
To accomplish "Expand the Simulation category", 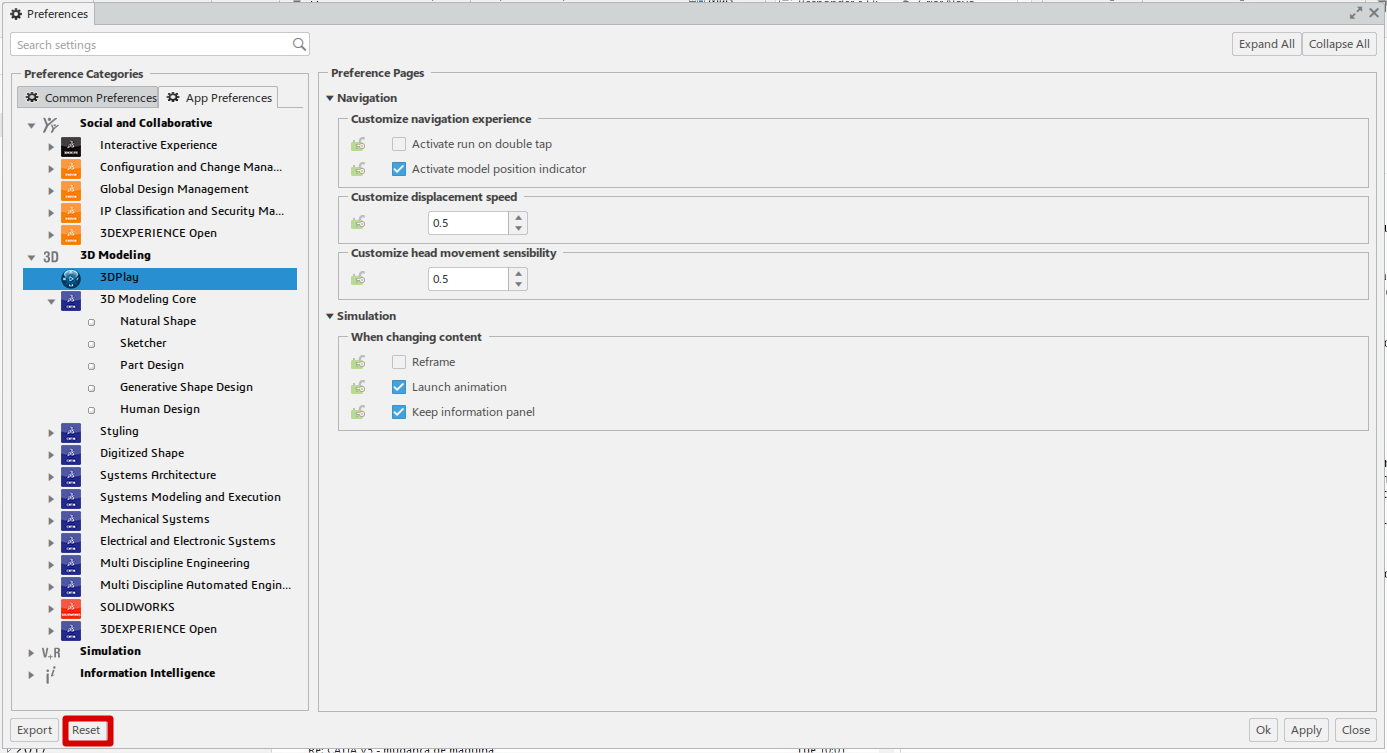I will [x=31, y=652].
